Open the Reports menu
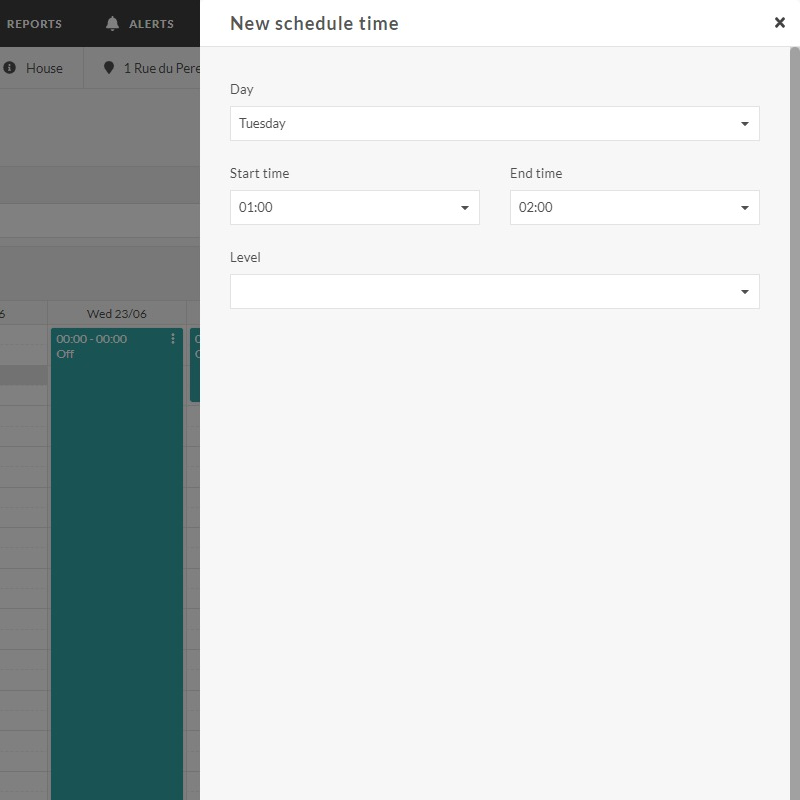This screenshot has height=800, width=800. tap(35, 23)
